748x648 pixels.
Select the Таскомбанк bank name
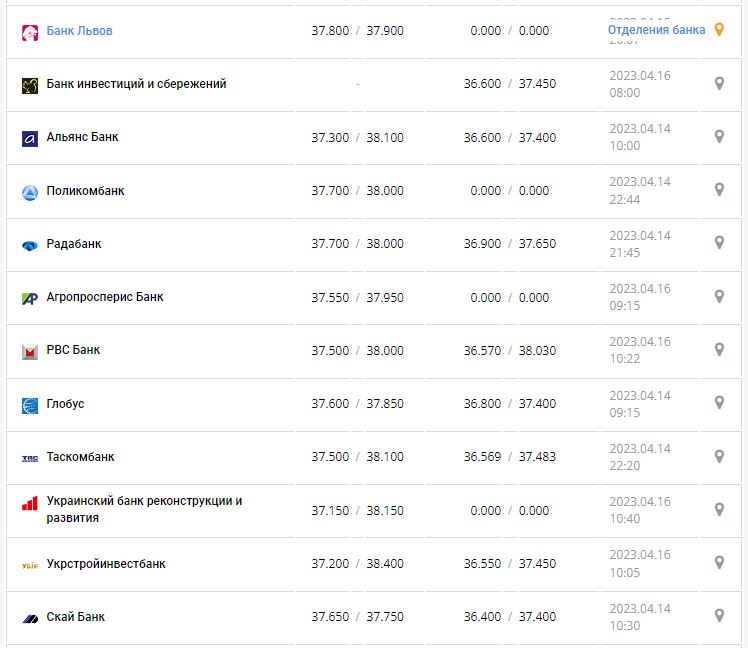pyautogui.click(x=80, y=457)
